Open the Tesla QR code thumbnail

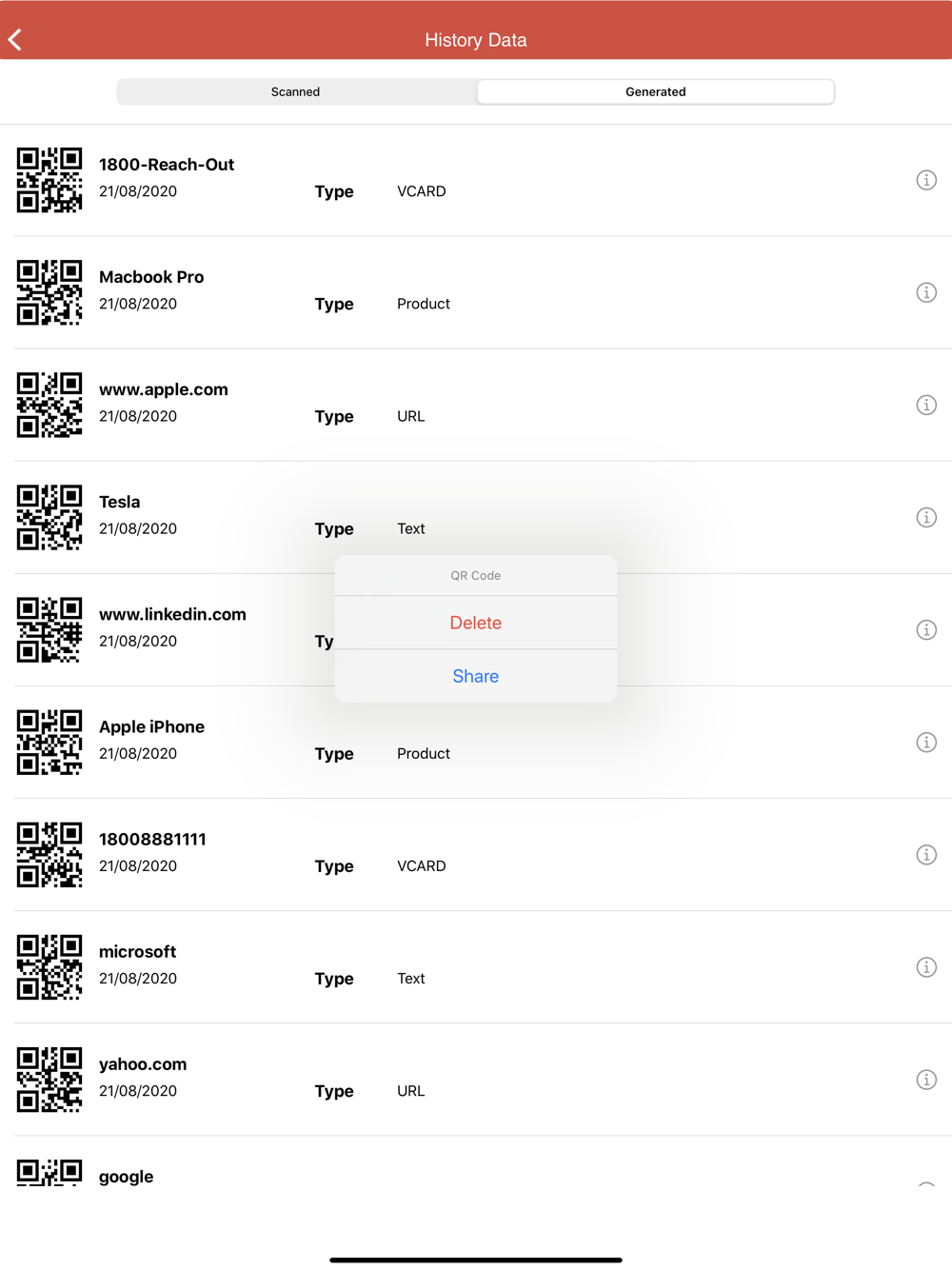(50, 517)
